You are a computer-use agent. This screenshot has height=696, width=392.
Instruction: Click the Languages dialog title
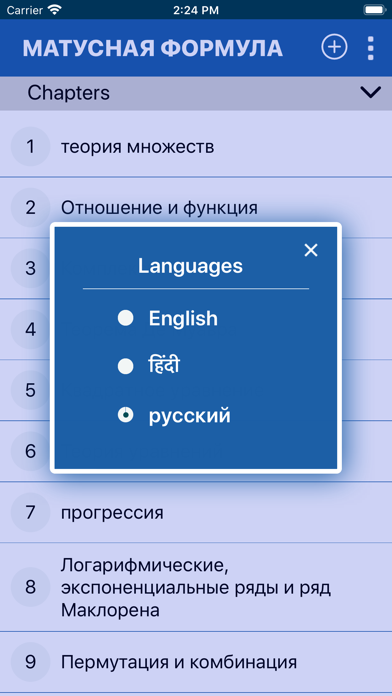click(190, 266)
